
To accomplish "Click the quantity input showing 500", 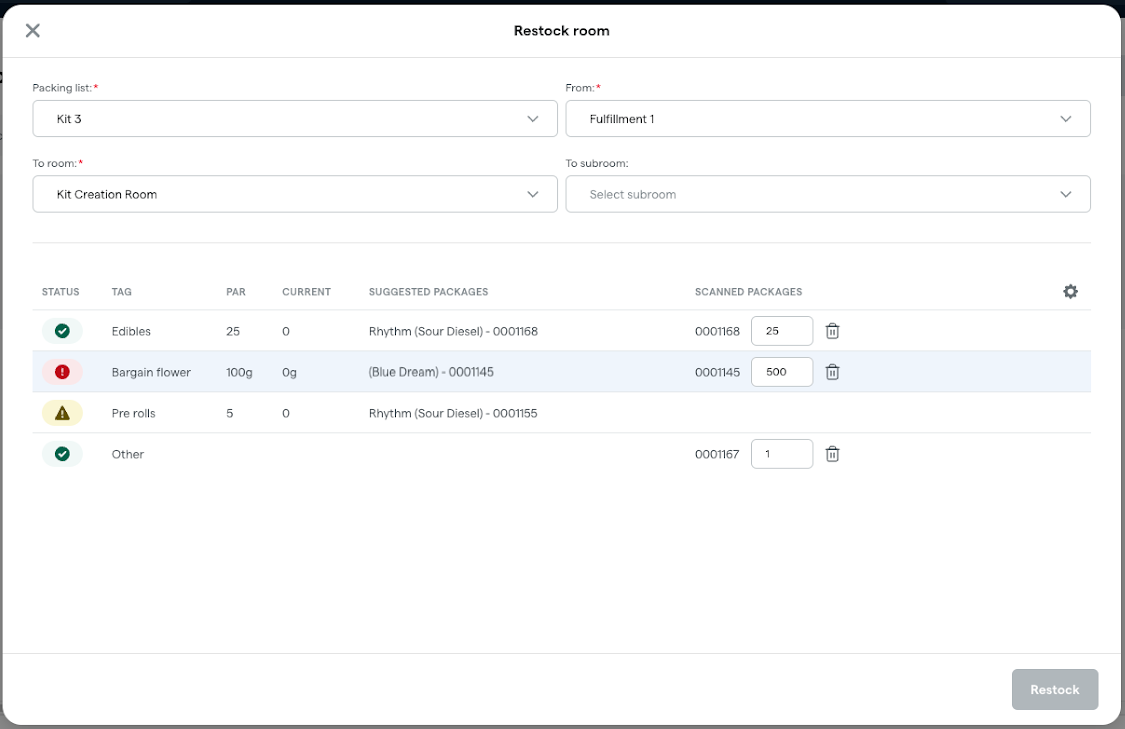I will 781,371.
